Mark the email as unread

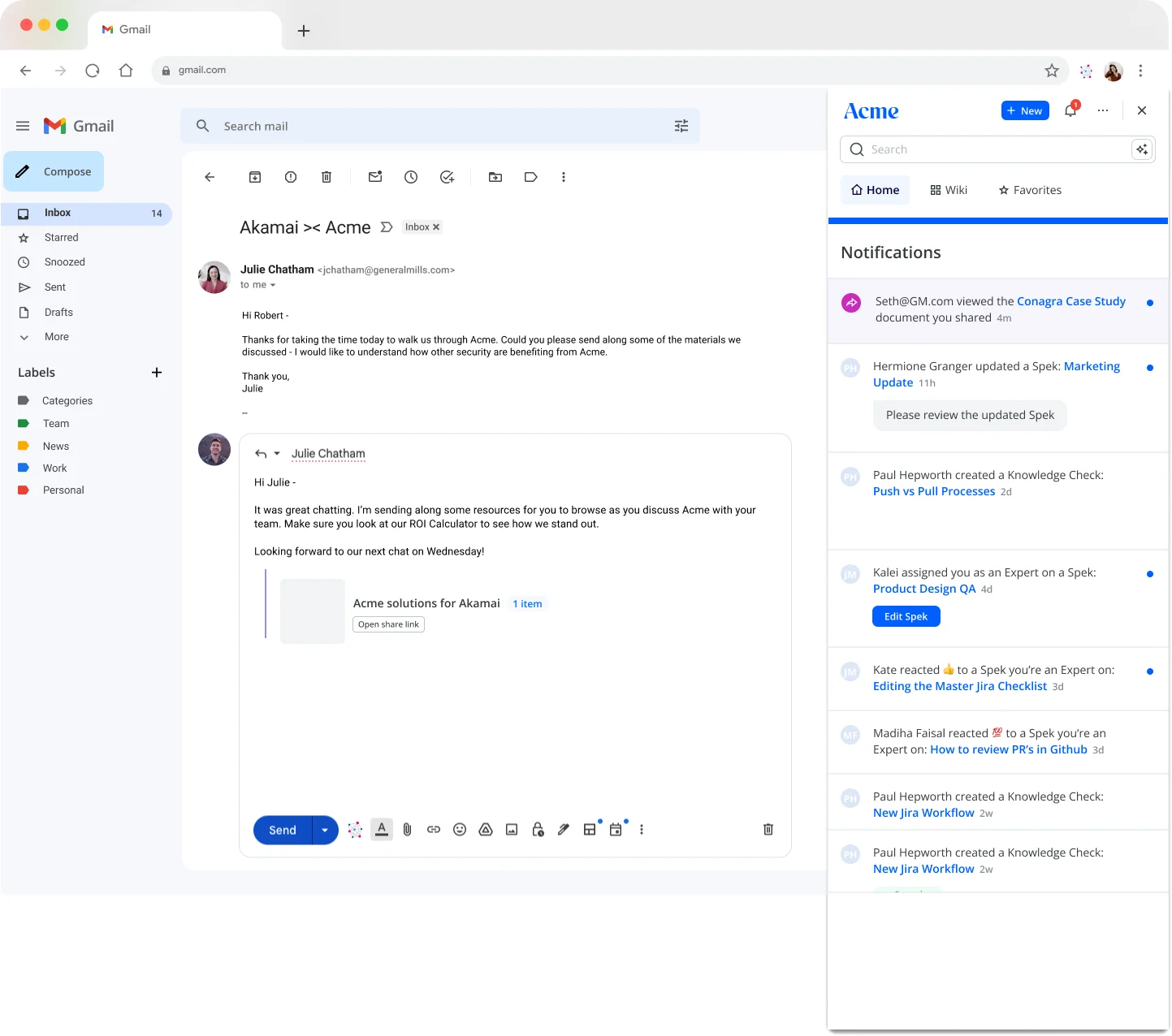[x=375, y=177]
